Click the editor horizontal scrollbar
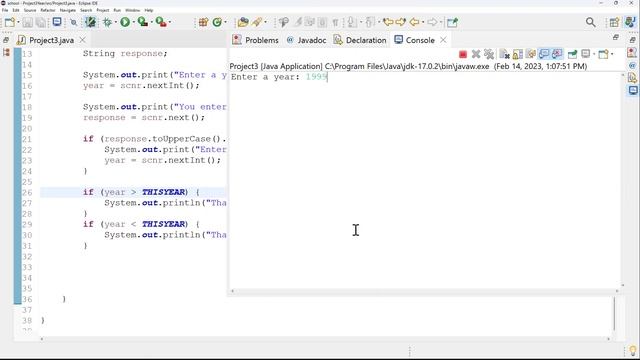This screenshot has width=640, height=360. click(325, 339)
